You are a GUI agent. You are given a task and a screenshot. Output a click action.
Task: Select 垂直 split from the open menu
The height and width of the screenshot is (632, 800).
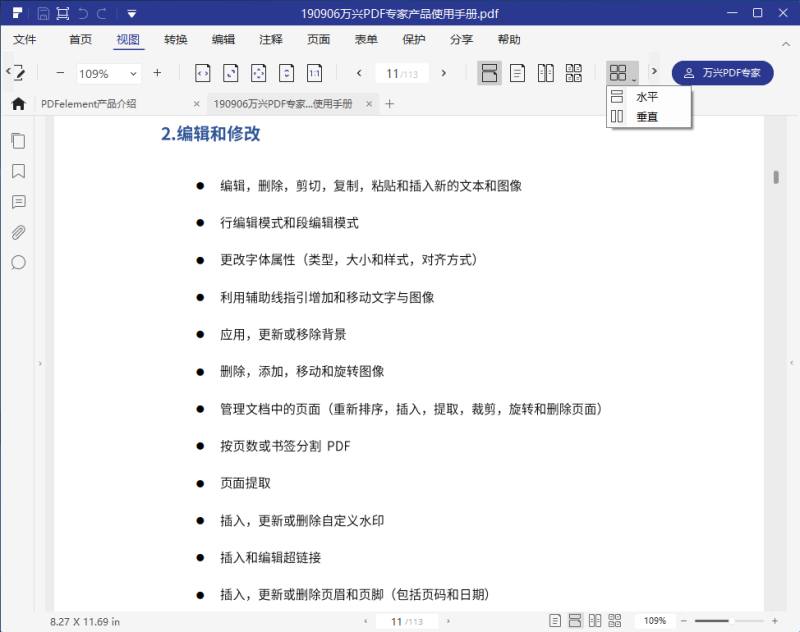click(x=648, y=116)
